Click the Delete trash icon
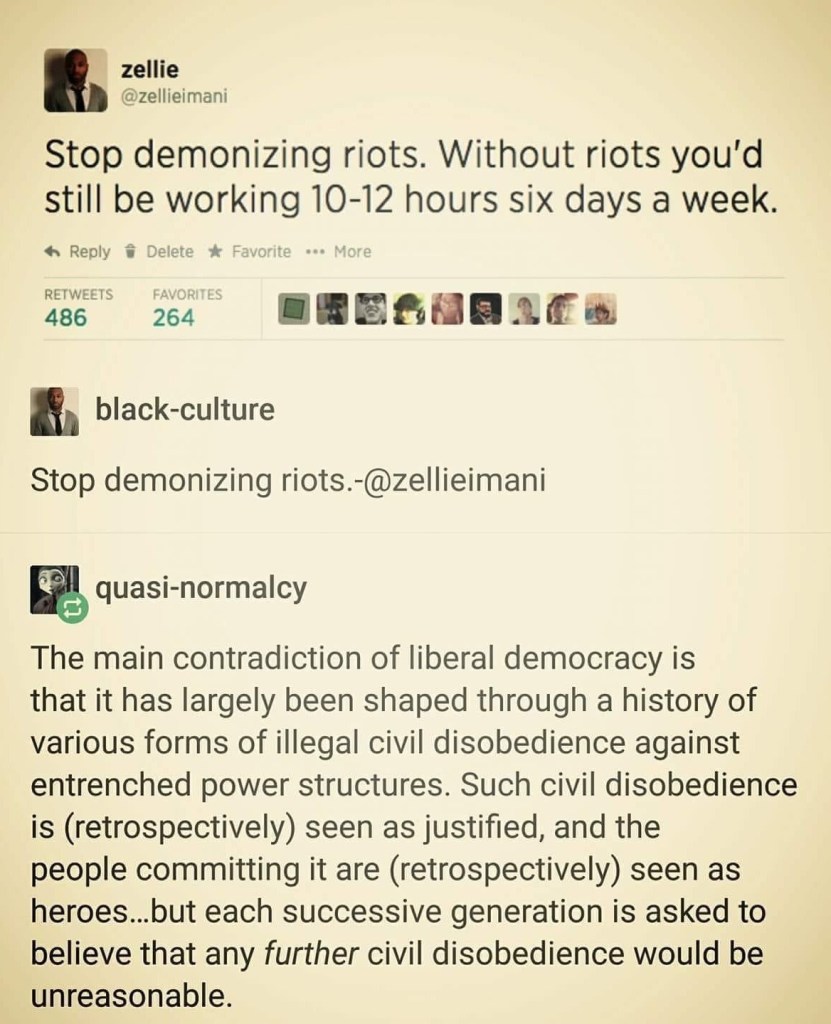 pos(131,252)
